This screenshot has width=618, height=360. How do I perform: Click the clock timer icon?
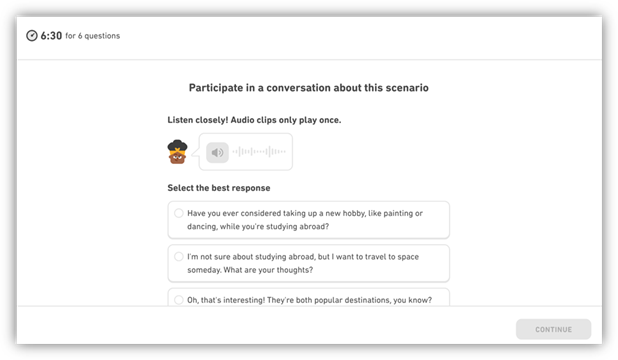[x=32, y=35]
